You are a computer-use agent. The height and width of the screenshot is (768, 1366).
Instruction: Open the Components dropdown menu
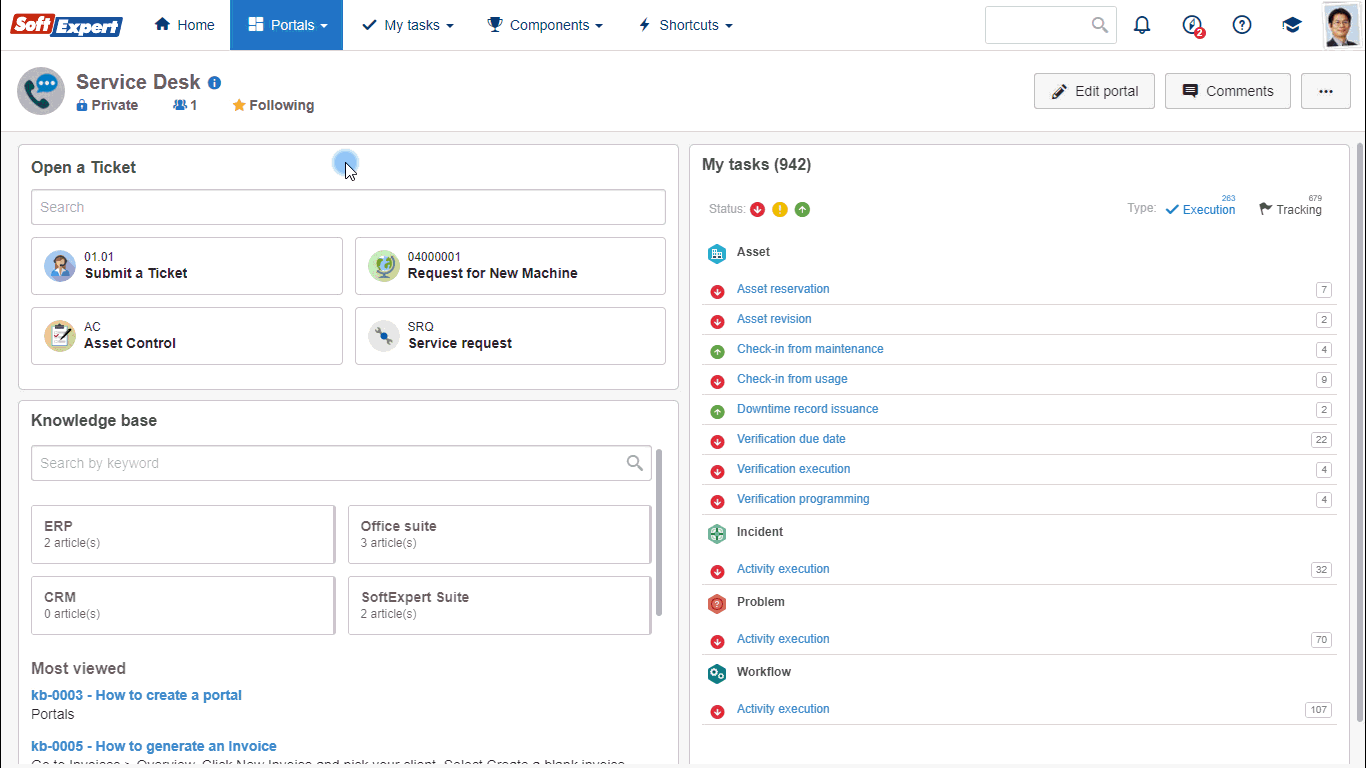pyautogui.click(x=545, y=25)
